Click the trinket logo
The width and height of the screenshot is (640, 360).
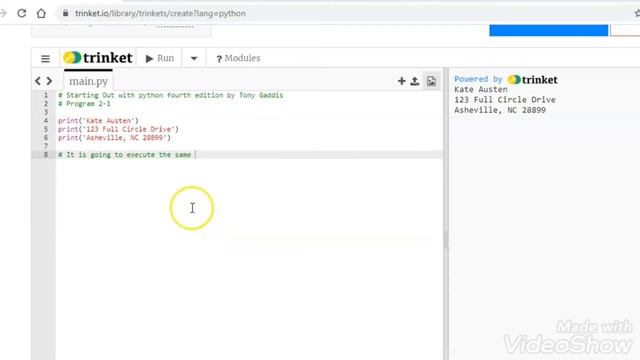(x=98, y=58)
